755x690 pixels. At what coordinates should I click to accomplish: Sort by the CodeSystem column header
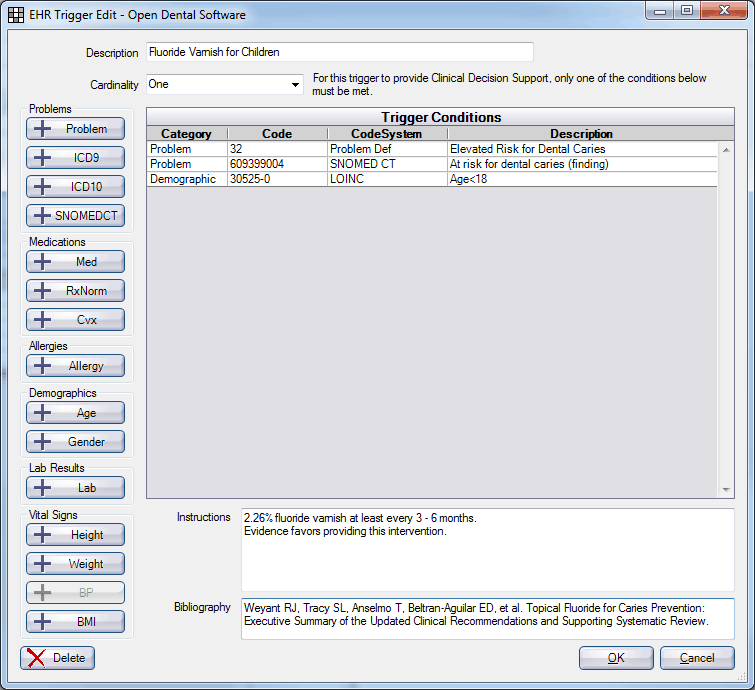tap(387, 133)
